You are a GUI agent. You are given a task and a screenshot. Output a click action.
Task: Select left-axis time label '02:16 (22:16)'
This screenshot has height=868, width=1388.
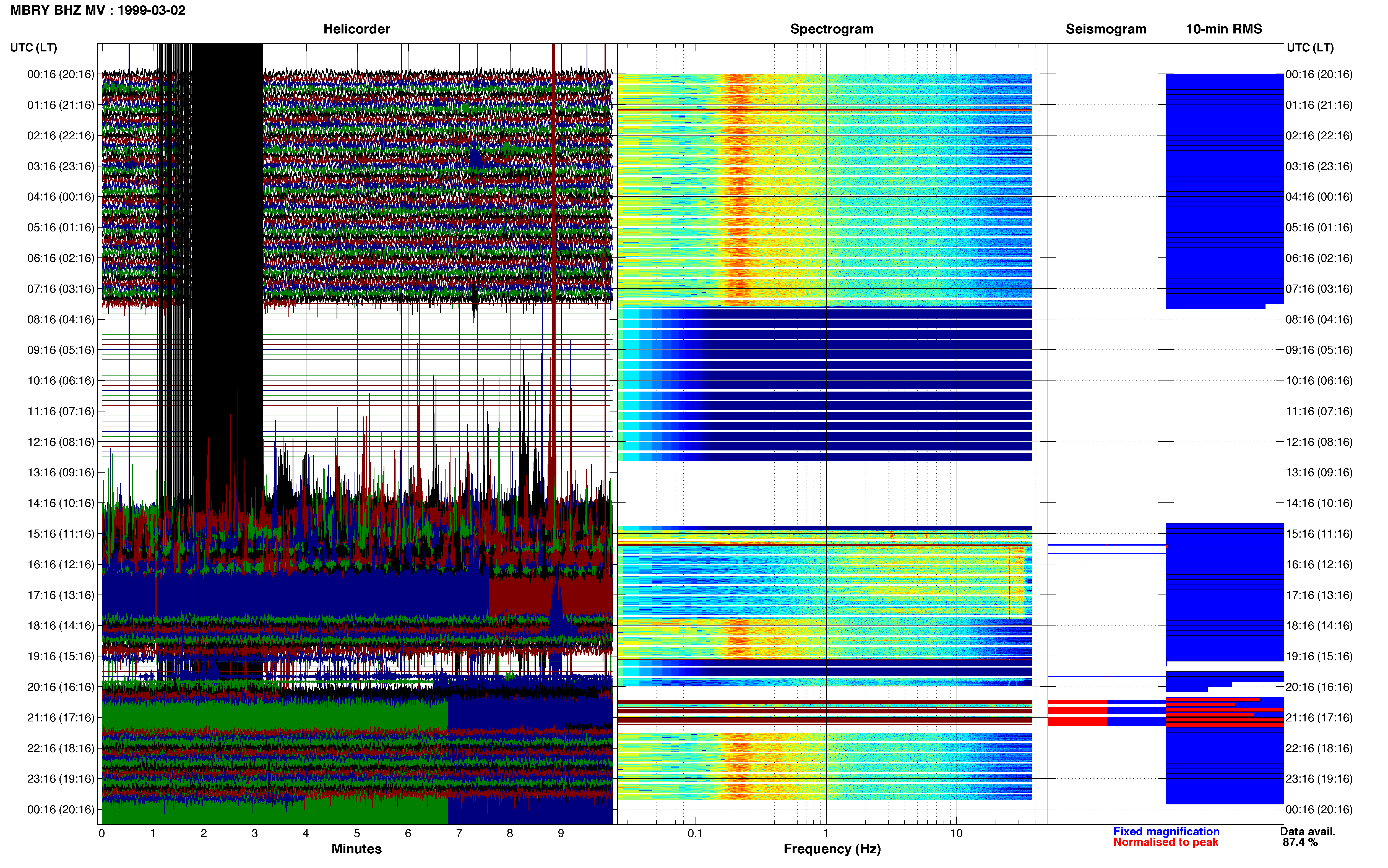61,135
